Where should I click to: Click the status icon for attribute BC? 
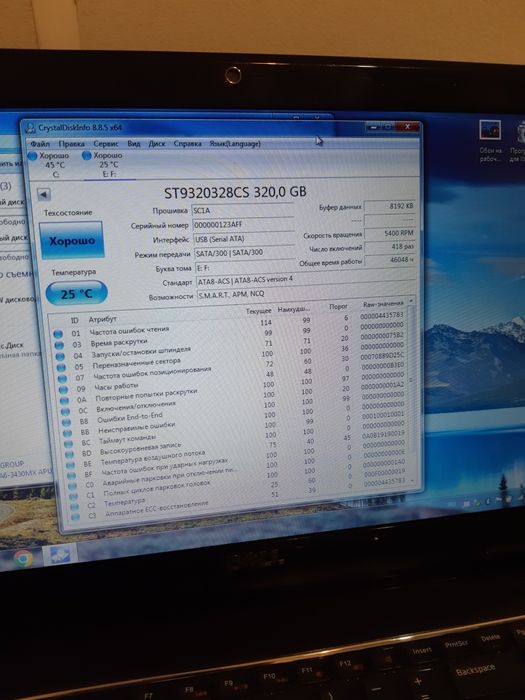68,444
